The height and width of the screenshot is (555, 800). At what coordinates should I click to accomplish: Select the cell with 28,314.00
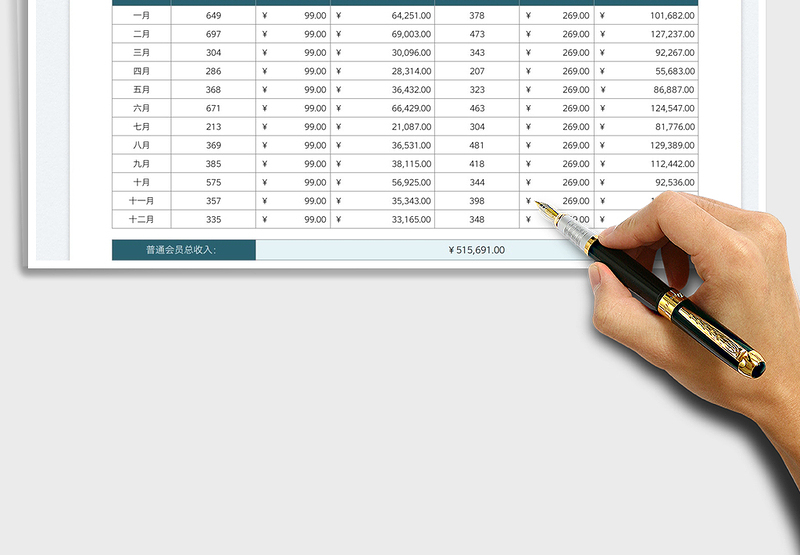pos(383,71)
